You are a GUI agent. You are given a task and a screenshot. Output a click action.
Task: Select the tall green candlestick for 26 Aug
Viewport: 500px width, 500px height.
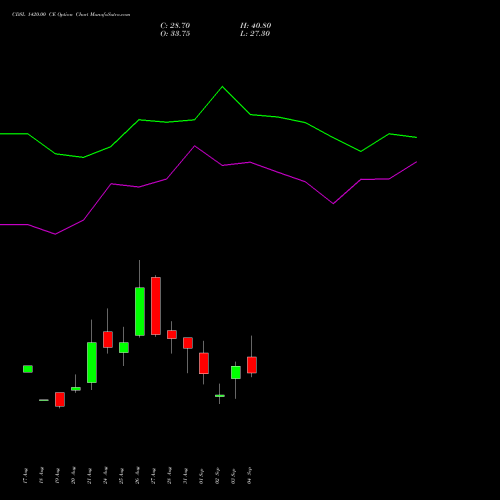pos(140,311)
